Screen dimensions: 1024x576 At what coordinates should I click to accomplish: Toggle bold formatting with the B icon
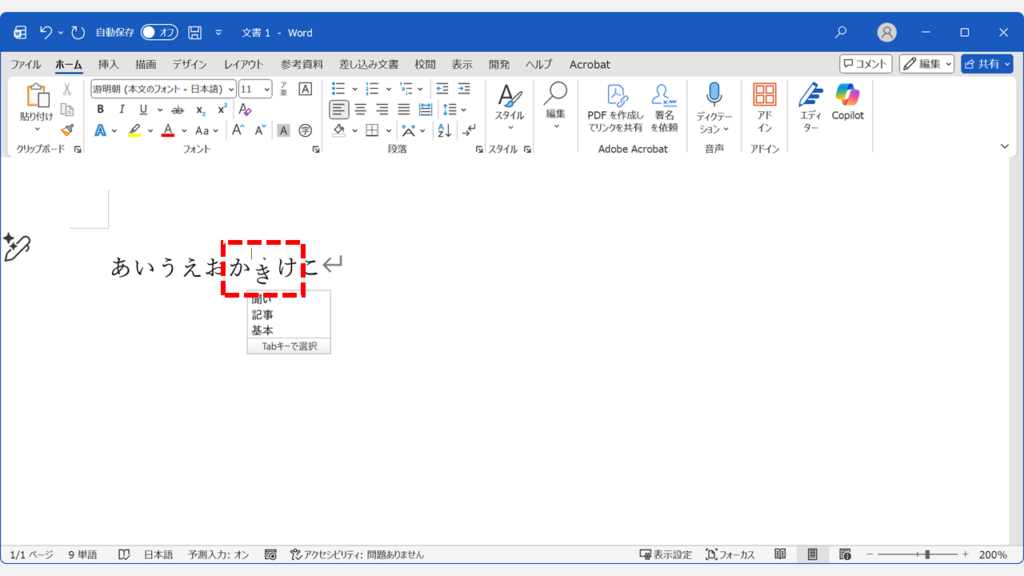(100, 110)
